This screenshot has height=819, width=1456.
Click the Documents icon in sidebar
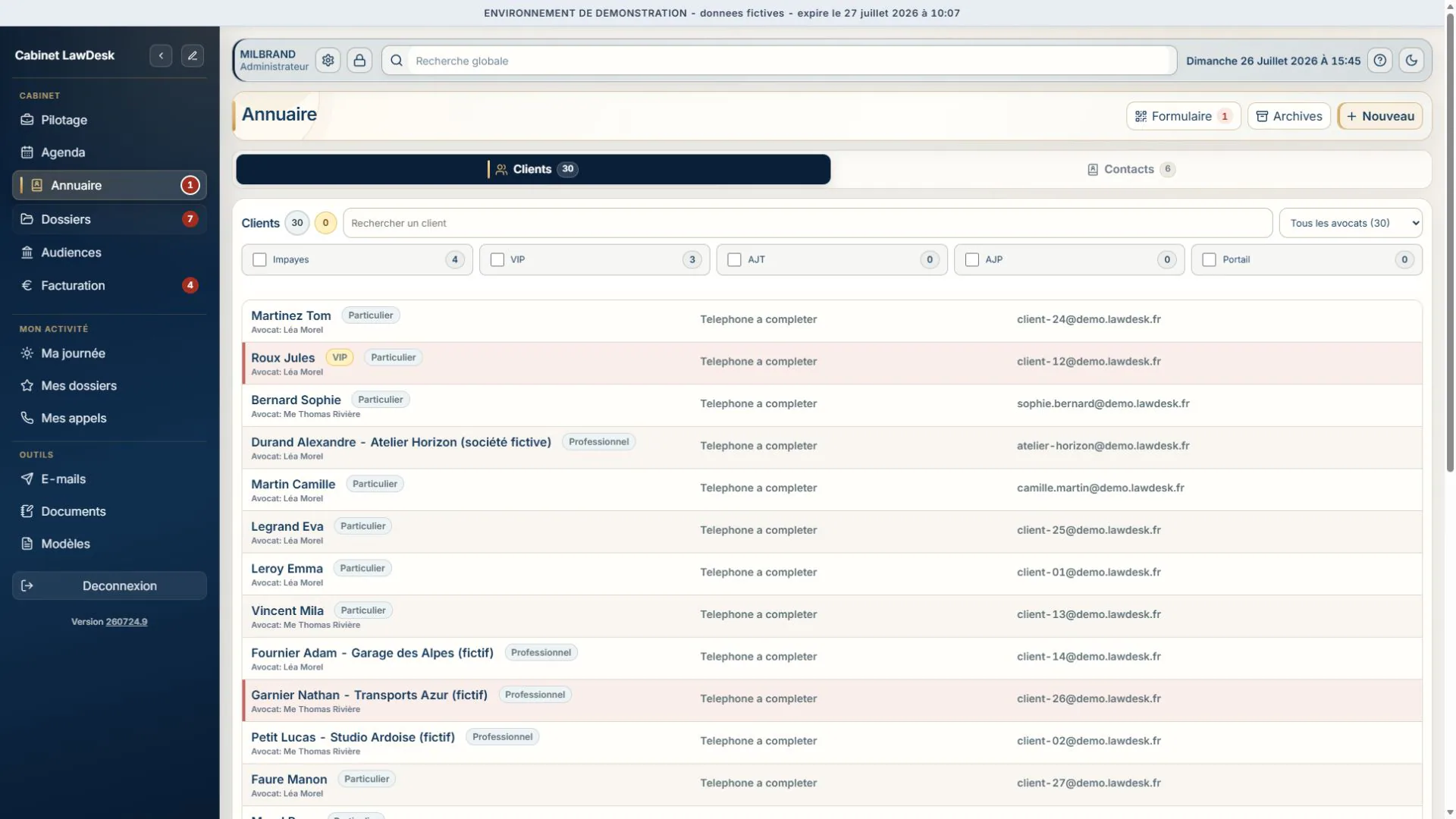27,511
